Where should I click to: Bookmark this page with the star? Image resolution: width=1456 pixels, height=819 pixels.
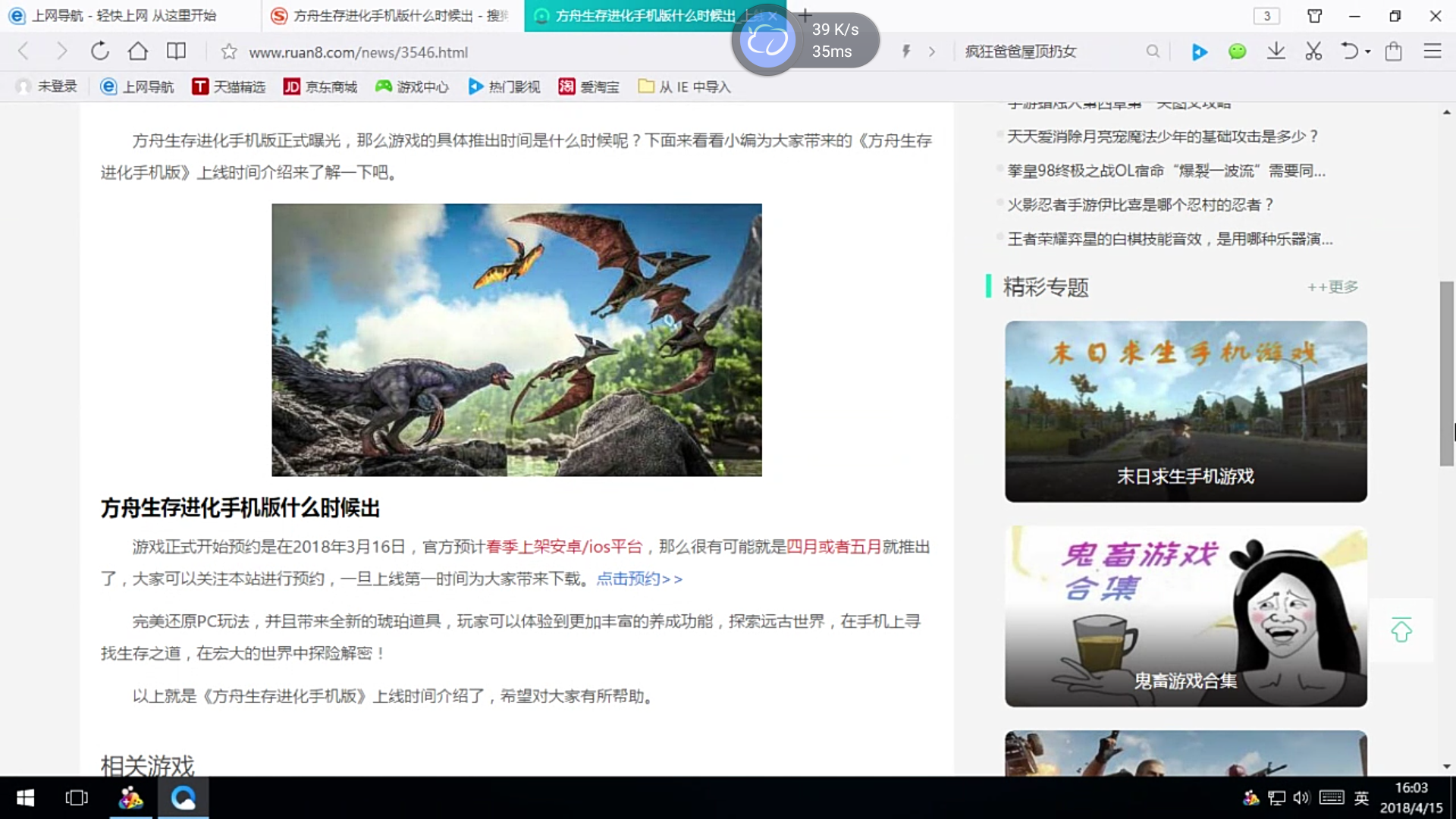click(229, 52)
